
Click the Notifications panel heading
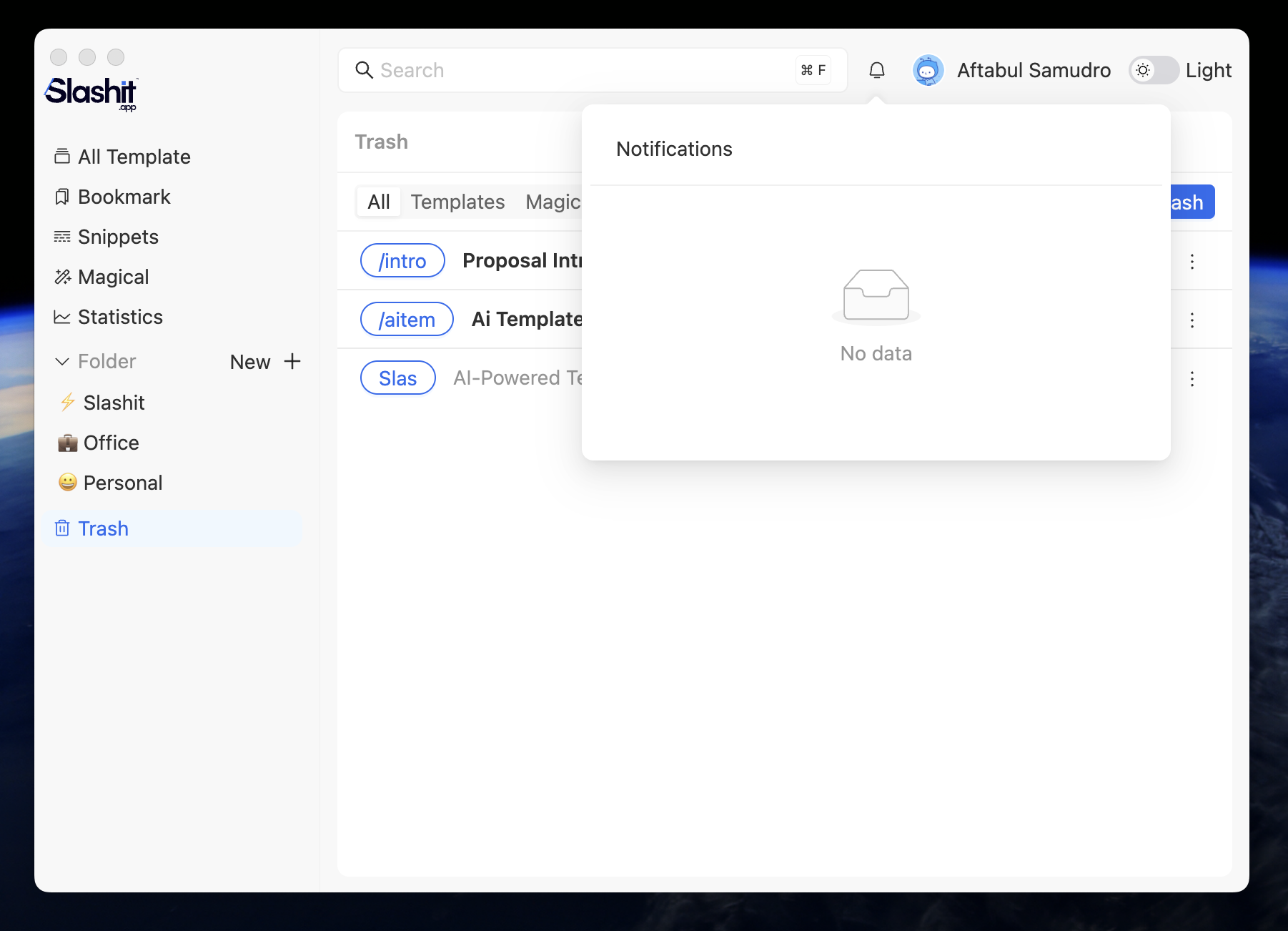click(674, 149)
